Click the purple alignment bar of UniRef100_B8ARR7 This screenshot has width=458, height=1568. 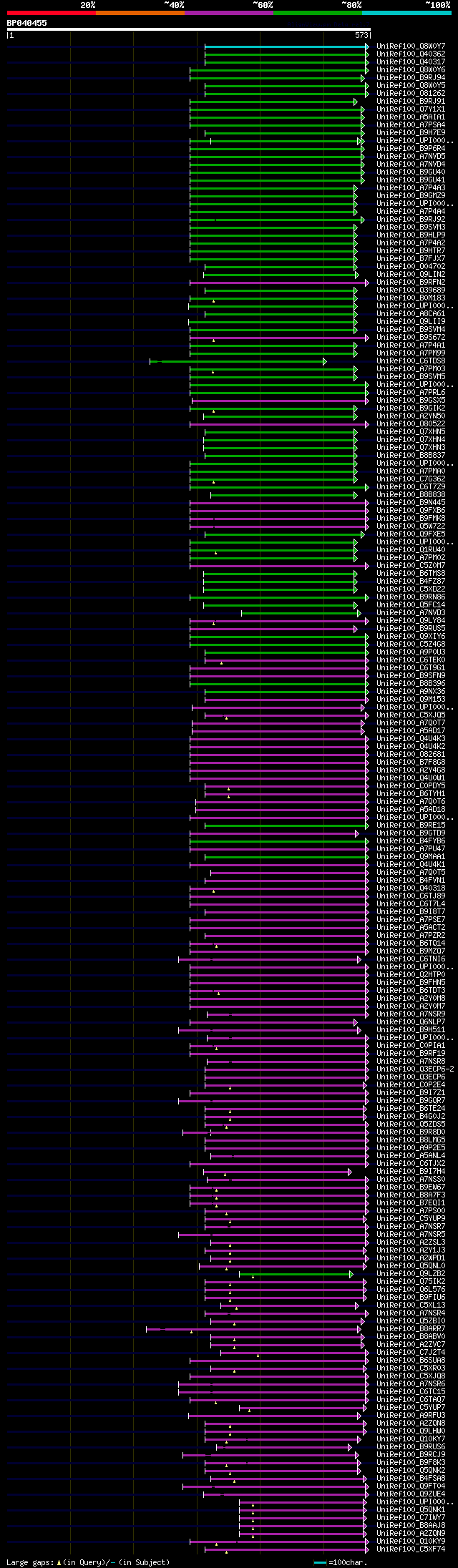tap(253, 1329)
